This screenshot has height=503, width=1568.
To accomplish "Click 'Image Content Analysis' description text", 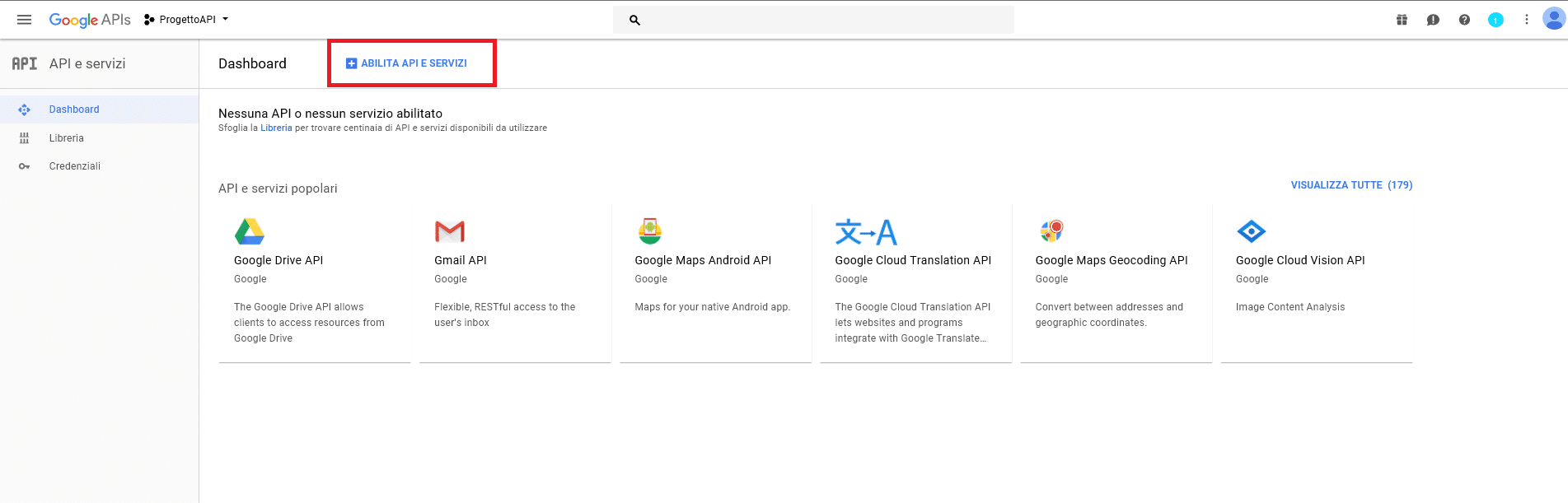I will pos(1290,307).
